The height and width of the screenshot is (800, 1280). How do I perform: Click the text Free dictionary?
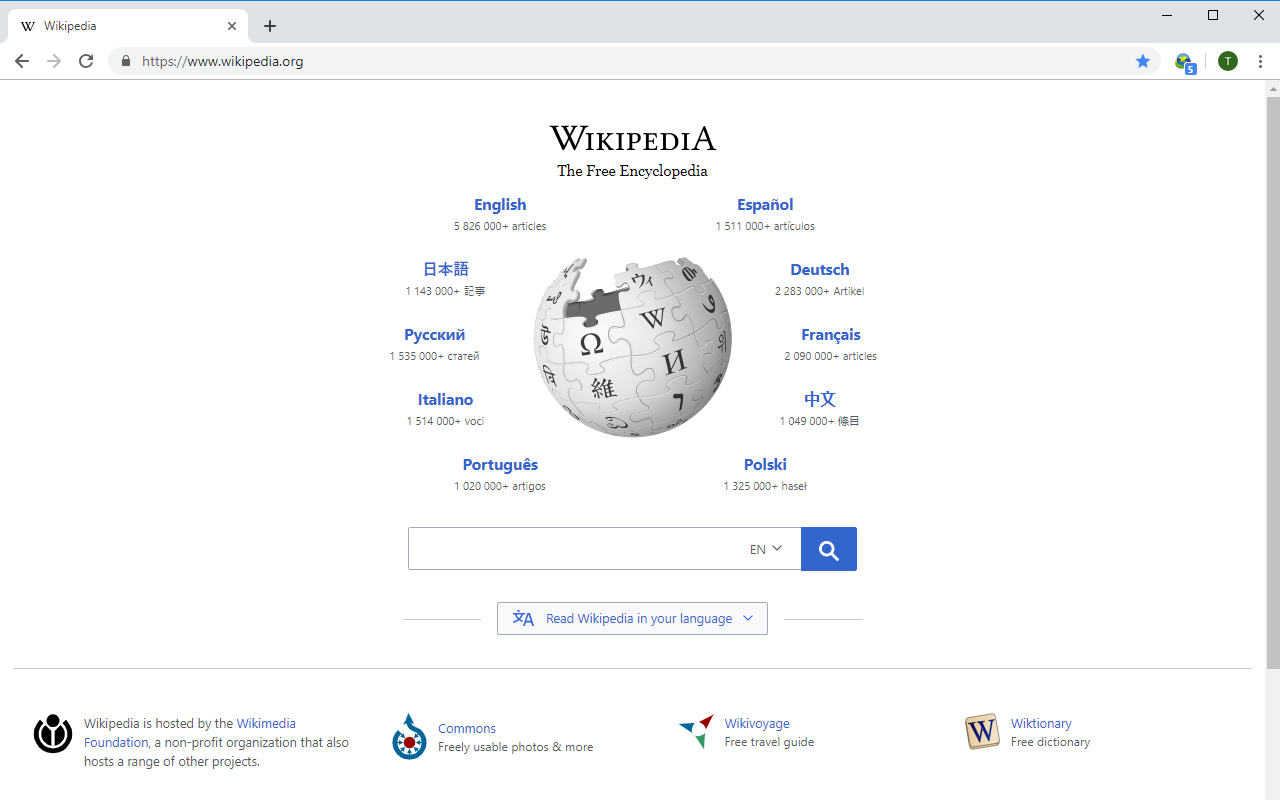[1050, 742]
